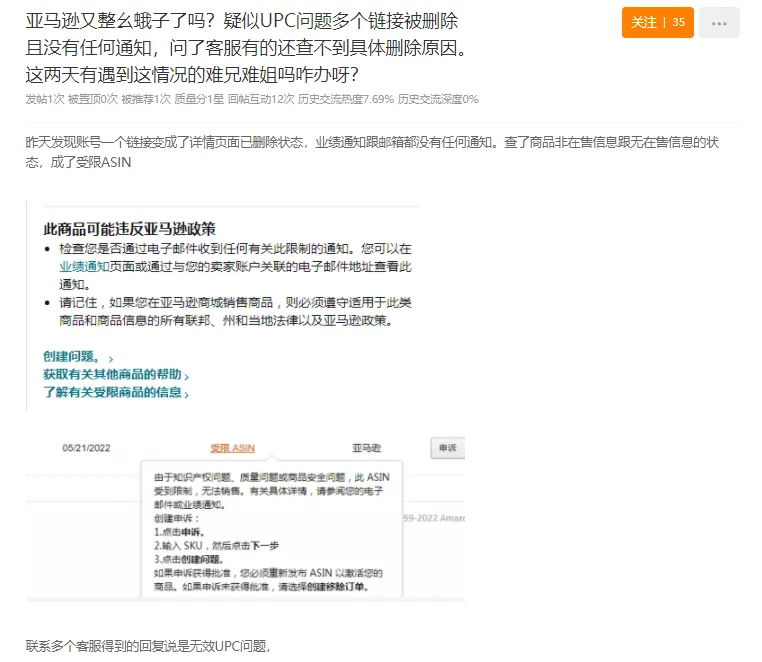Viewport: 762px width, 662px height.
Task: Click the tooltip line 3.点击创建问题
Action: point(188,559)
